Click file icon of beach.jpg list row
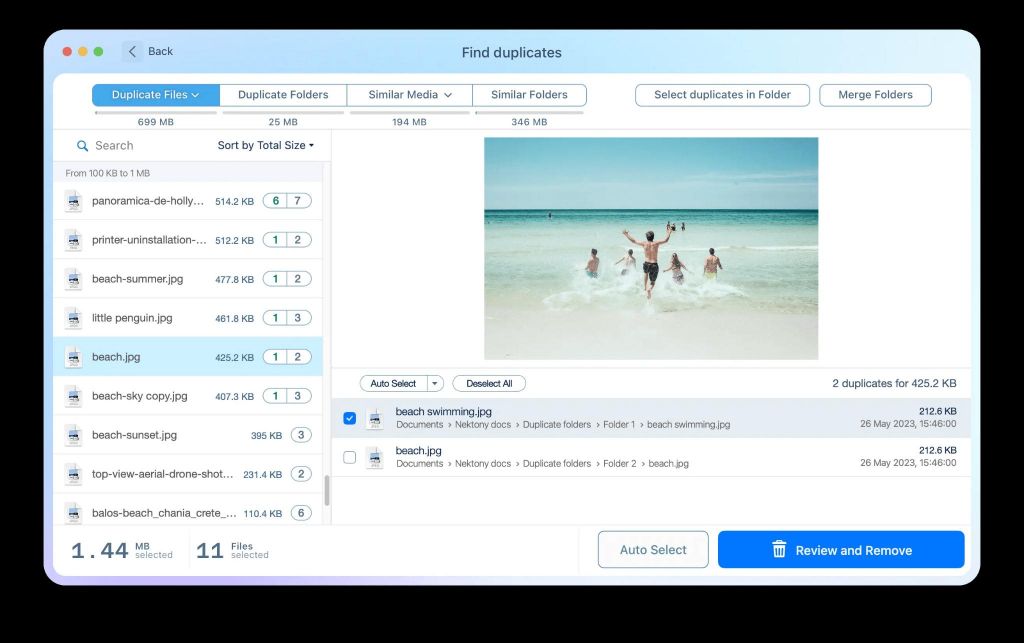Screen dimensions: 1024x643 click(x=74, y=357)
